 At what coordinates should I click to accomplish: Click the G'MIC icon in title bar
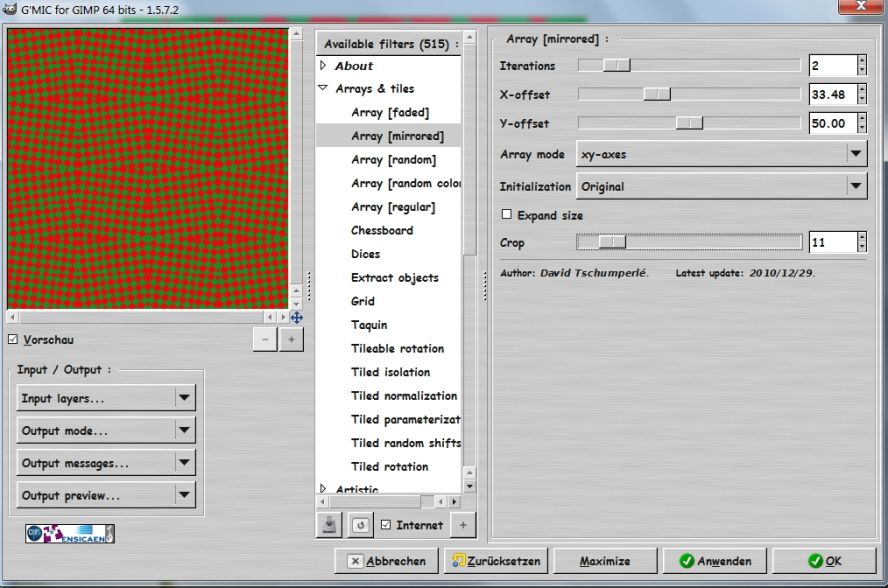point(9,7)
